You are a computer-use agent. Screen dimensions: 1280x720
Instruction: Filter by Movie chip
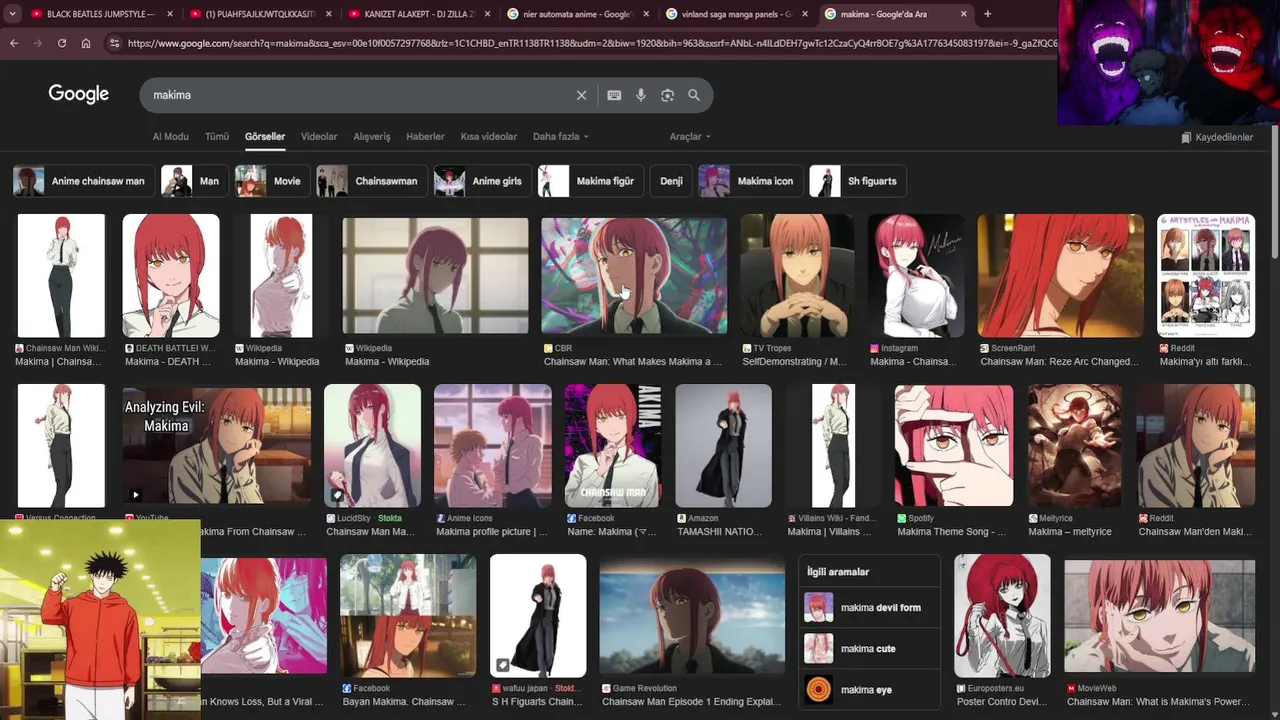(x=272, y=181)
